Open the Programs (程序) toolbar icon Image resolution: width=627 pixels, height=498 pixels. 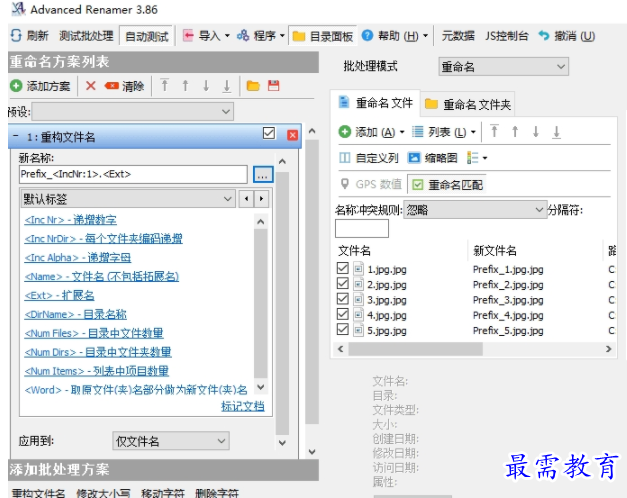243,36
